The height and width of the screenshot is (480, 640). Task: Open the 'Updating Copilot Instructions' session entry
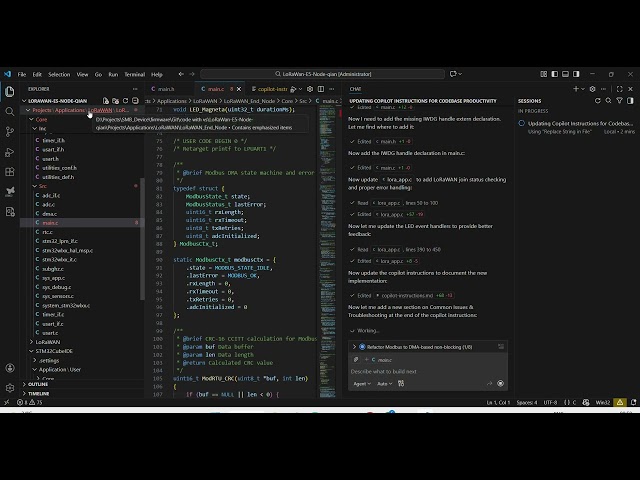click(576, 127)
